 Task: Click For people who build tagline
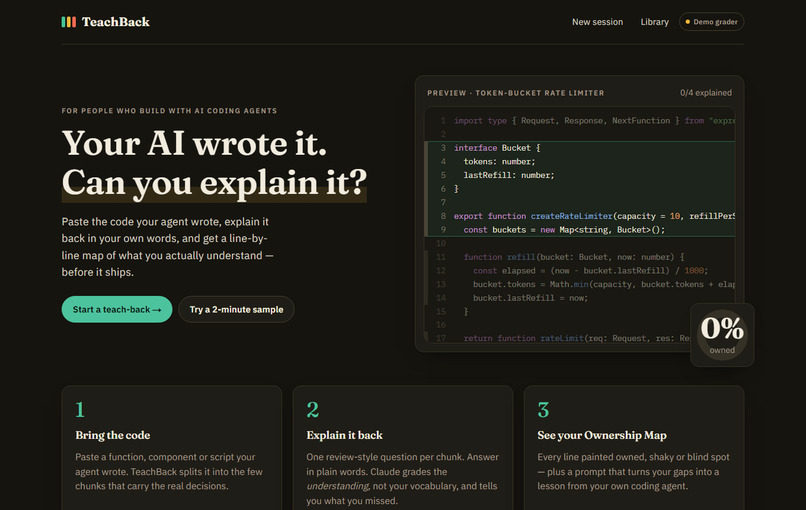(x=169, y=111)
